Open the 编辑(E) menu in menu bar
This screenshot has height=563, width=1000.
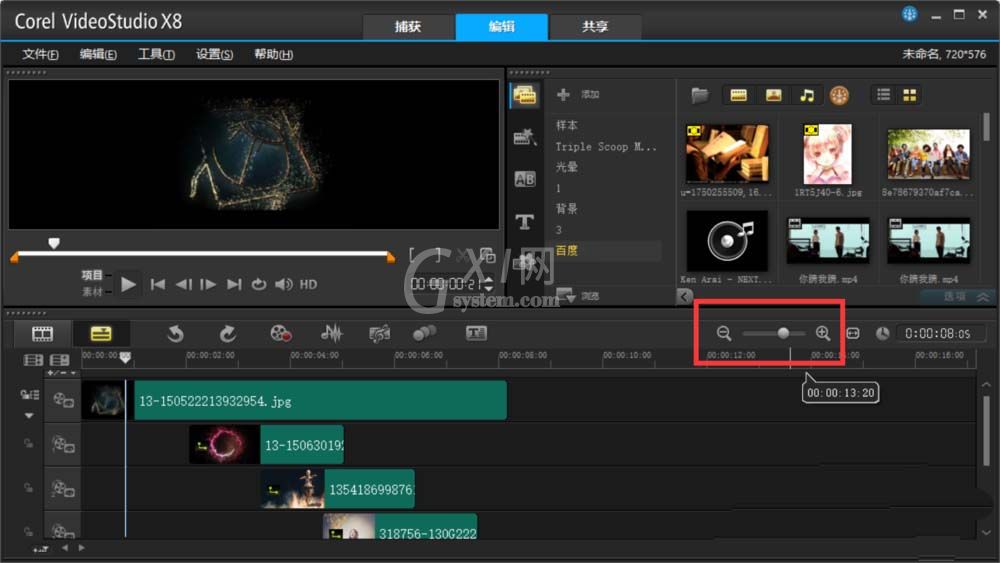(98, 54)
